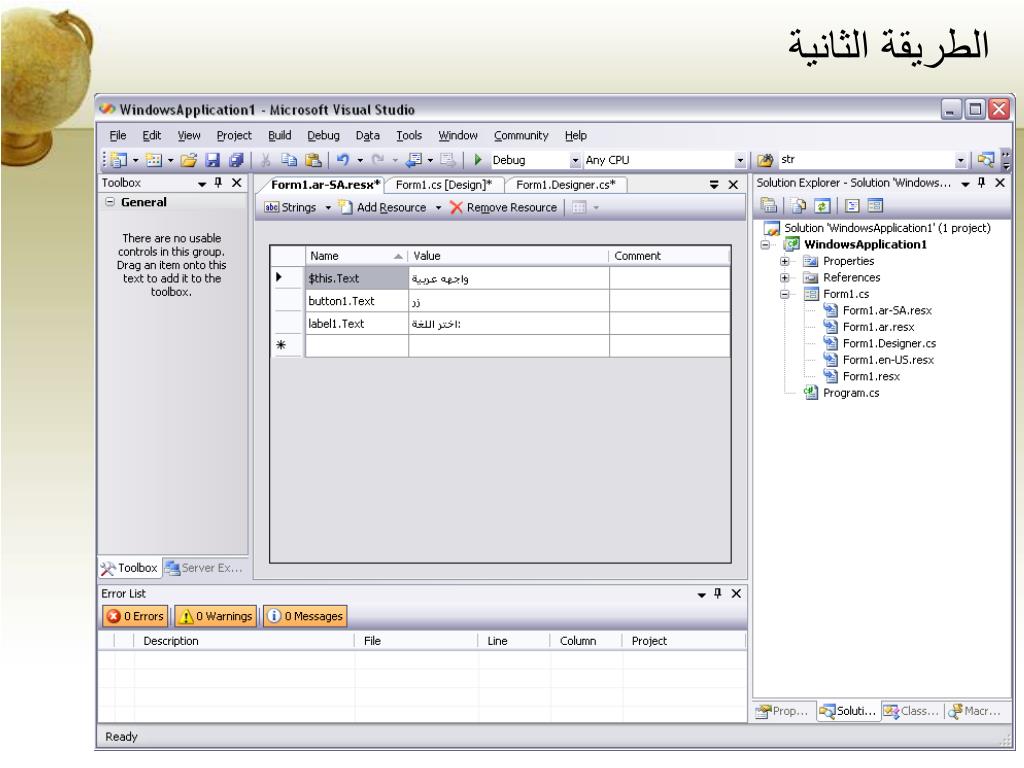Click View Designer icon in Solution Explorer

point(875,206)
